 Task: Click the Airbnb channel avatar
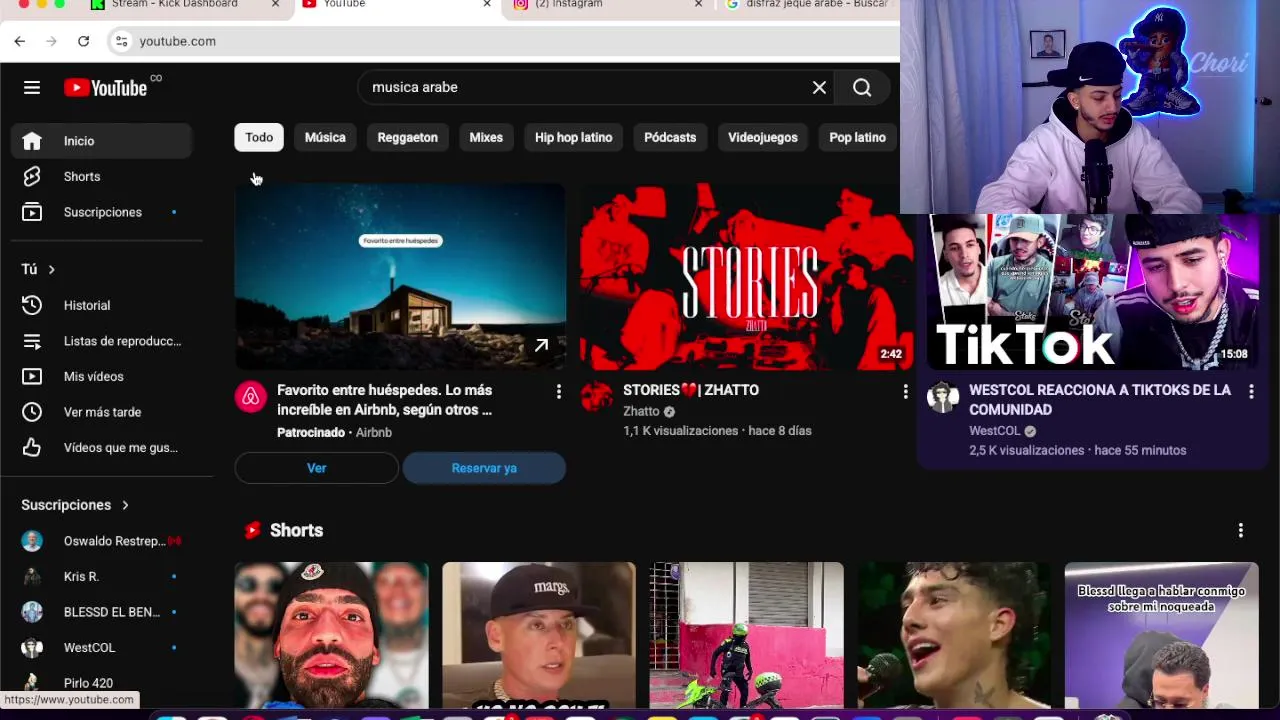251,397
